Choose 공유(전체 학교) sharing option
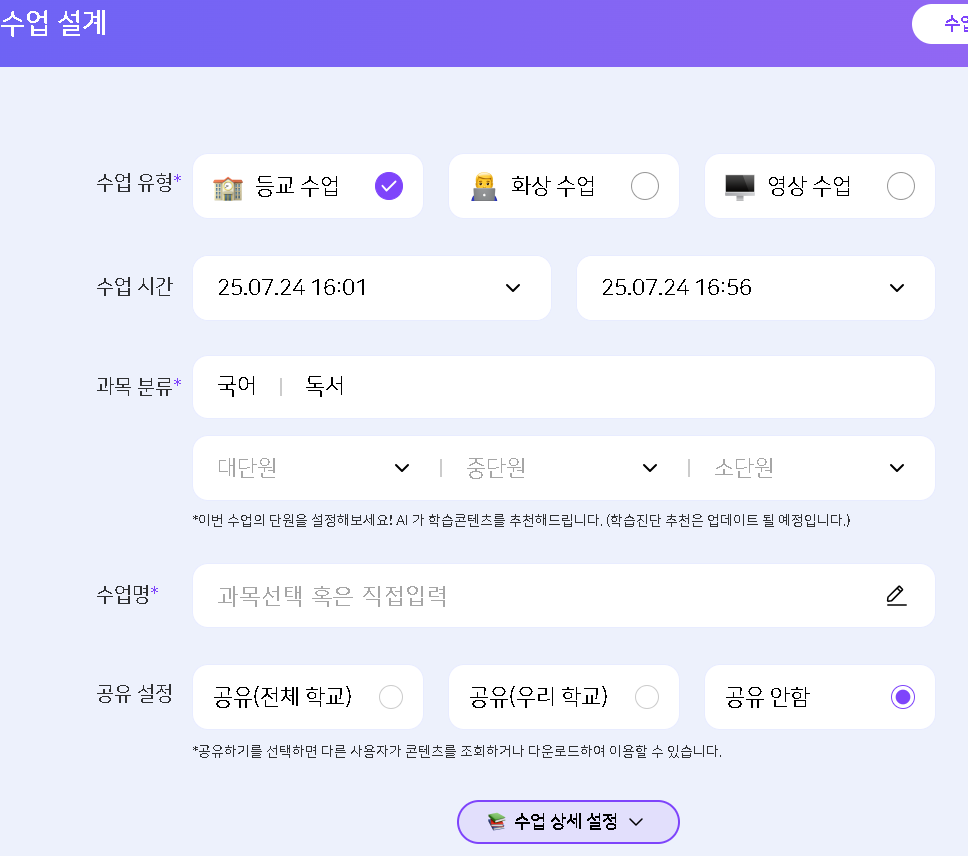 tap(391, 697)
